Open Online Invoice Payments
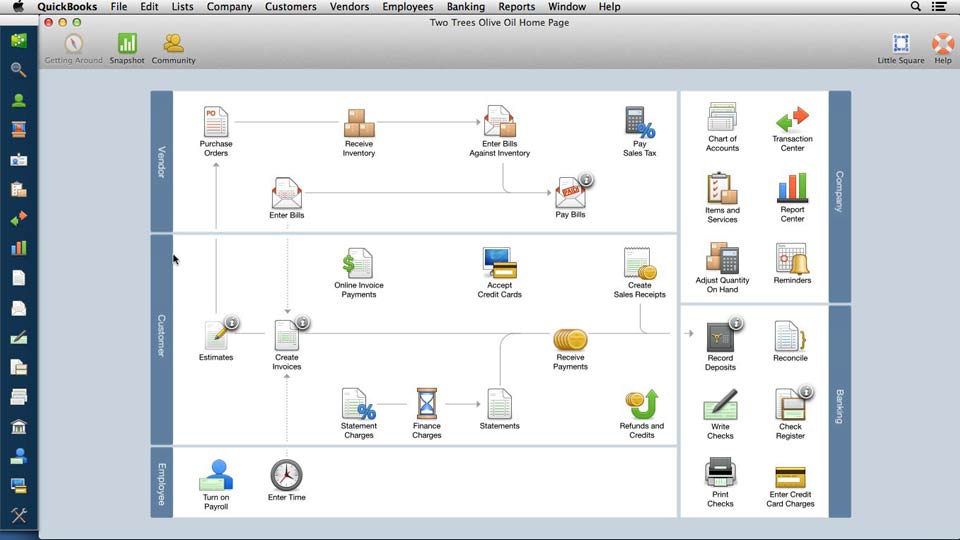Viewport: 960px width, 540px height. click(x=358, y=263)
